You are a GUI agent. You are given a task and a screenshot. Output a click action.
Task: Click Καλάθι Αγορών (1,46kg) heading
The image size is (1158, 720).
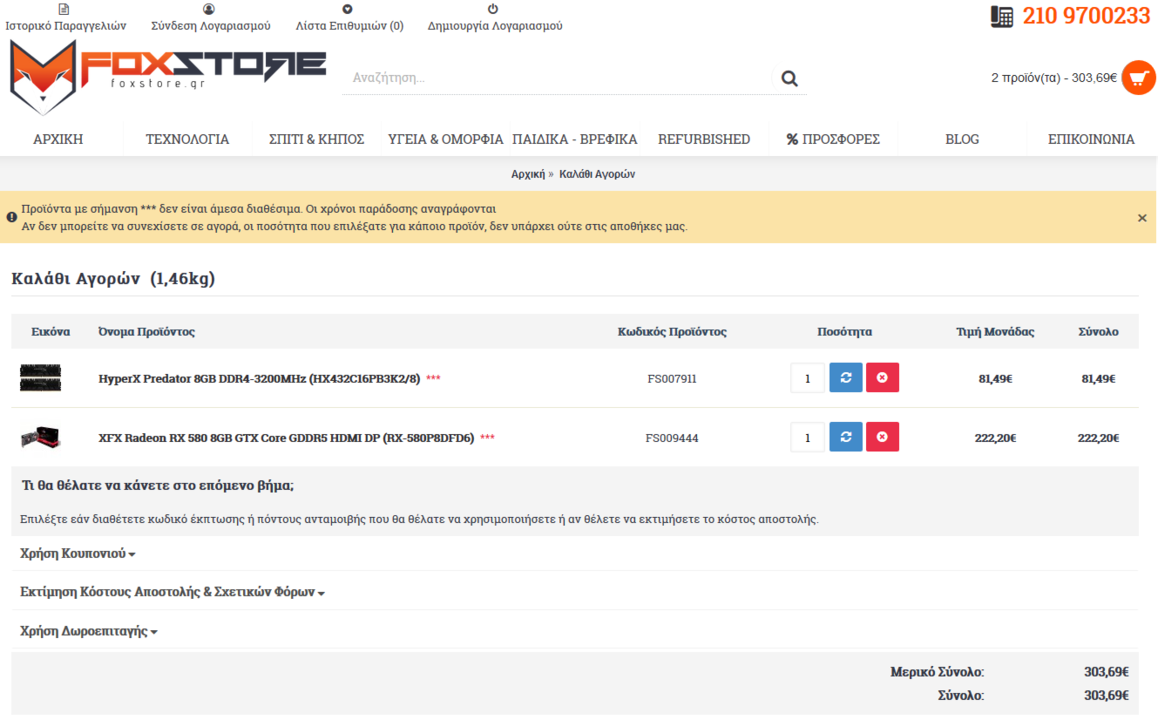113,278
